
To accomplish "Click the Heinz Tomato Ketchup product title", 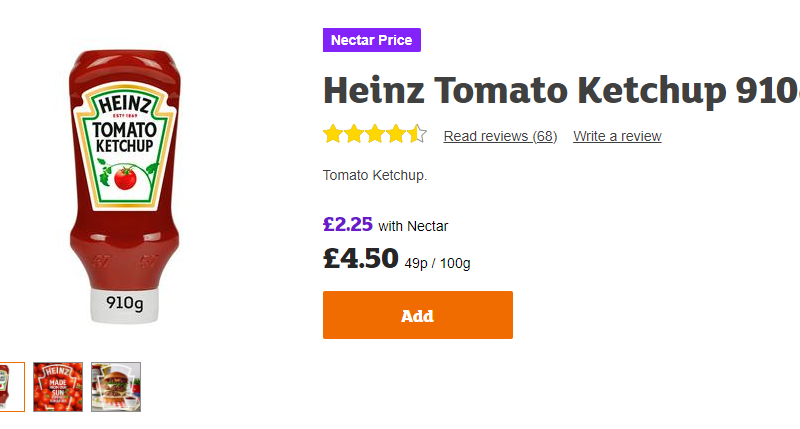I will pyautogui.click(x=560, y=92).
